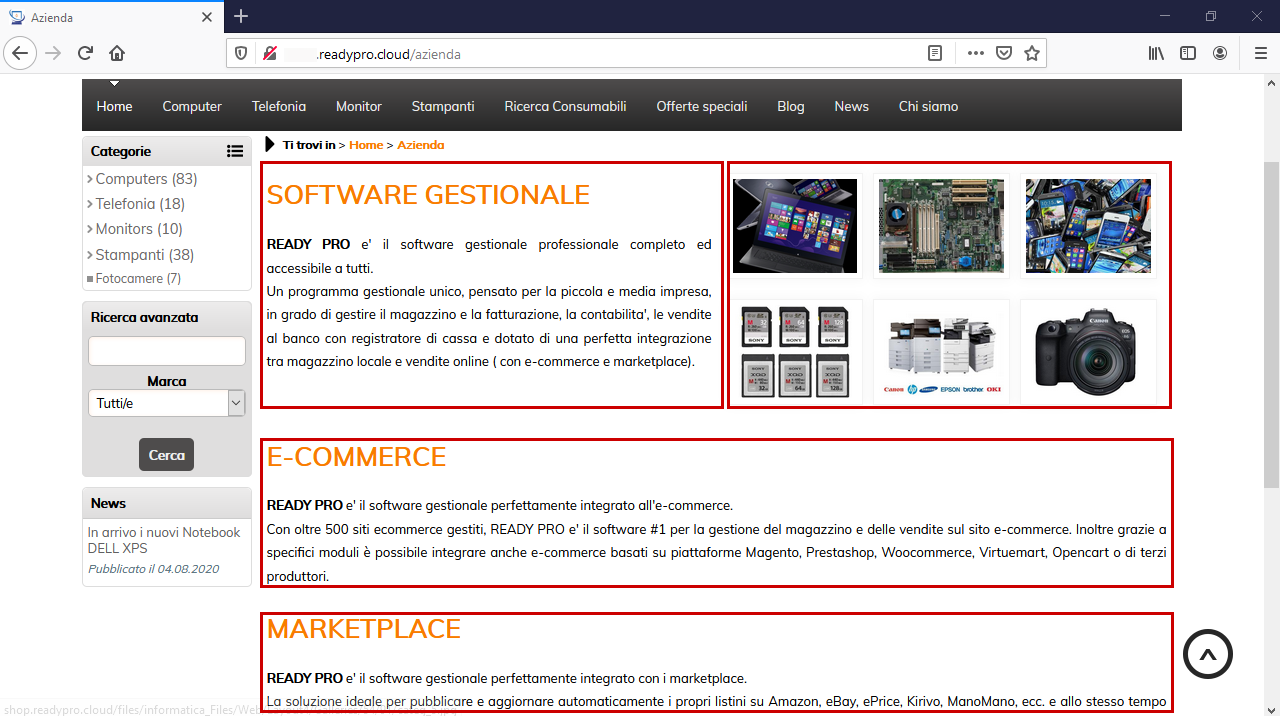
Task: Toggle reader view icon in address bar
Action: (935, 53)
